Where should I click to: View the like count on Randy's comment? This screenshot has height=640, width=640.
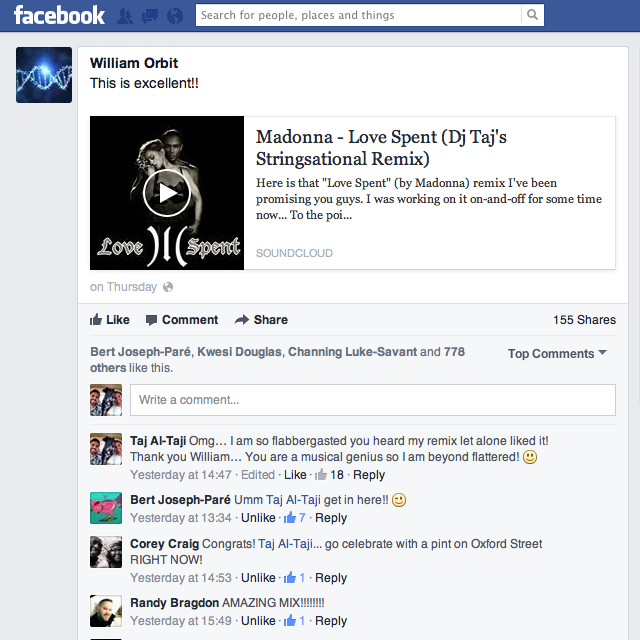(295, 620)
